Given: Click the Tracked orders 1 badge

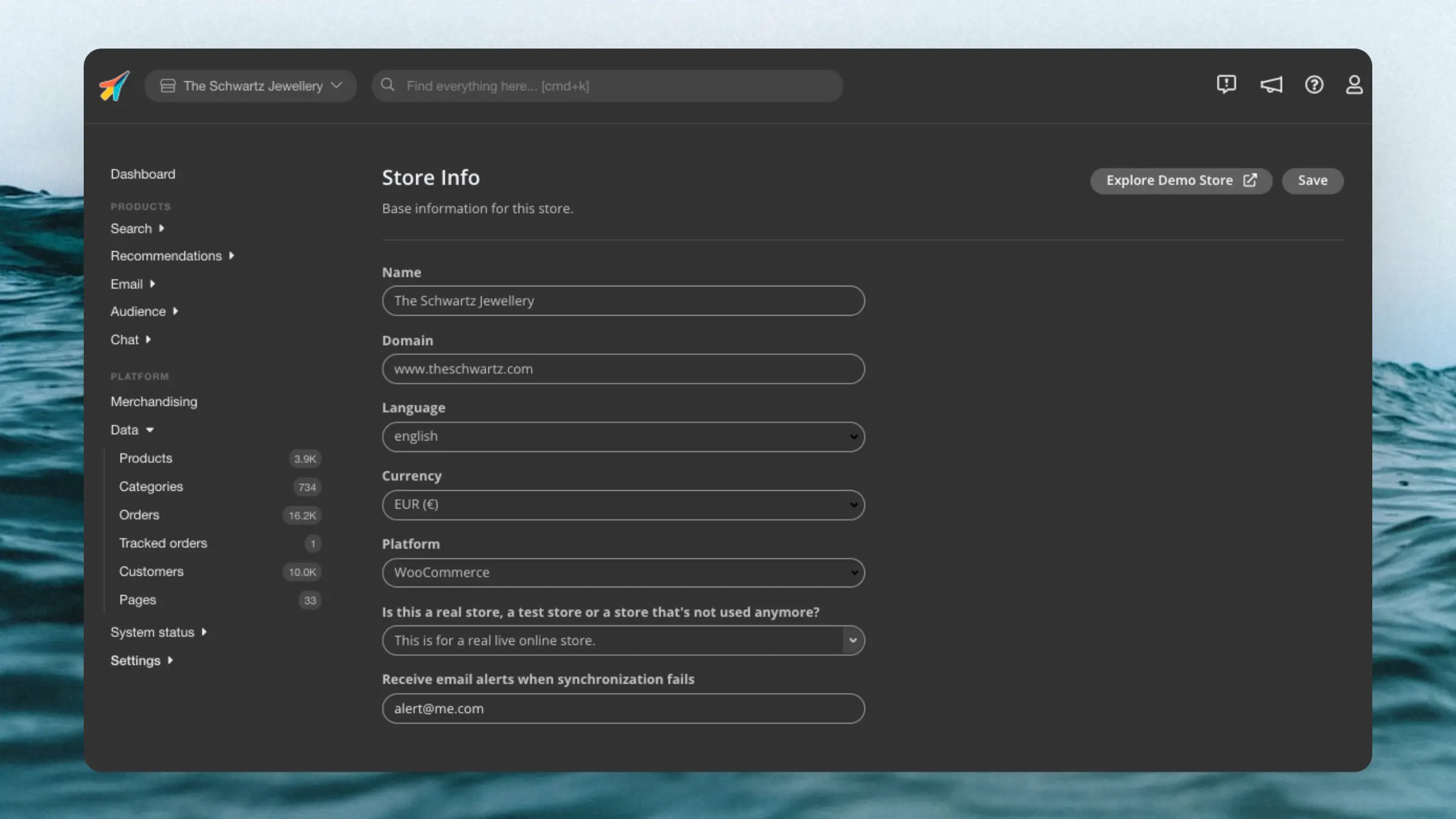Looking at the screenshot, I should click(x=313, y=544).
